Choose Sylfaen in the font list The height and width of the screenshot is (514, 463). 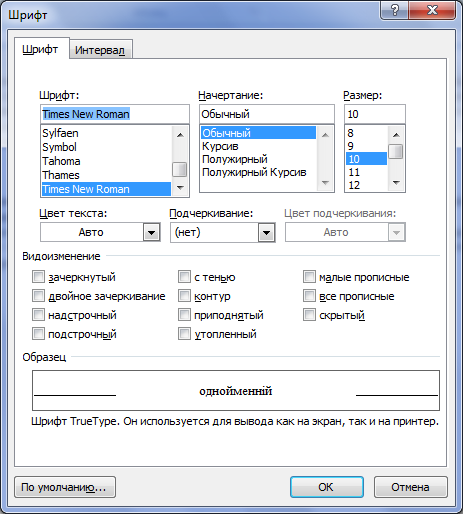[x=106, y=133]
